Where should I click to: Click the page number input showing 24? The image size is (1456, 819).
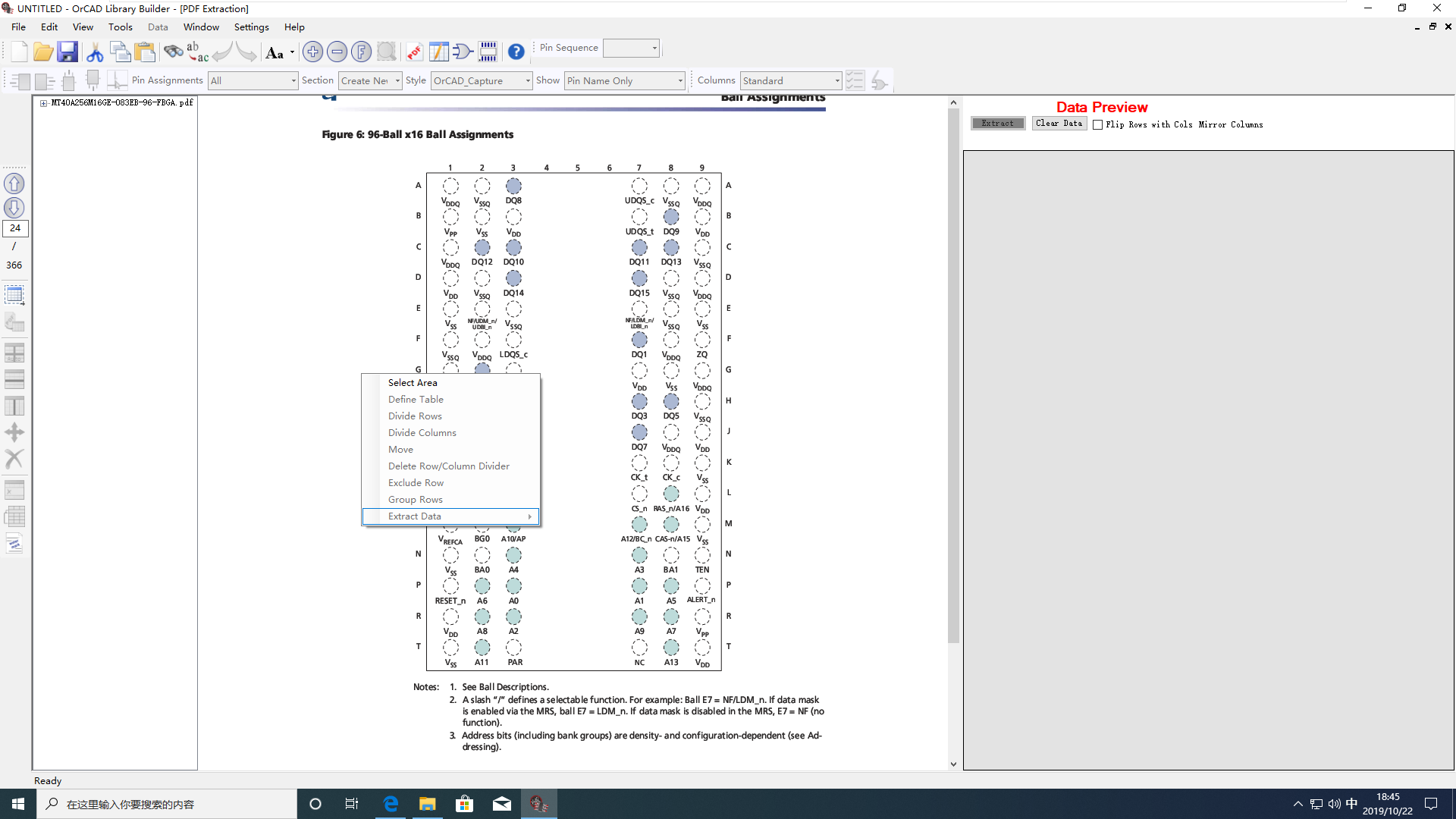pos(15,228)
